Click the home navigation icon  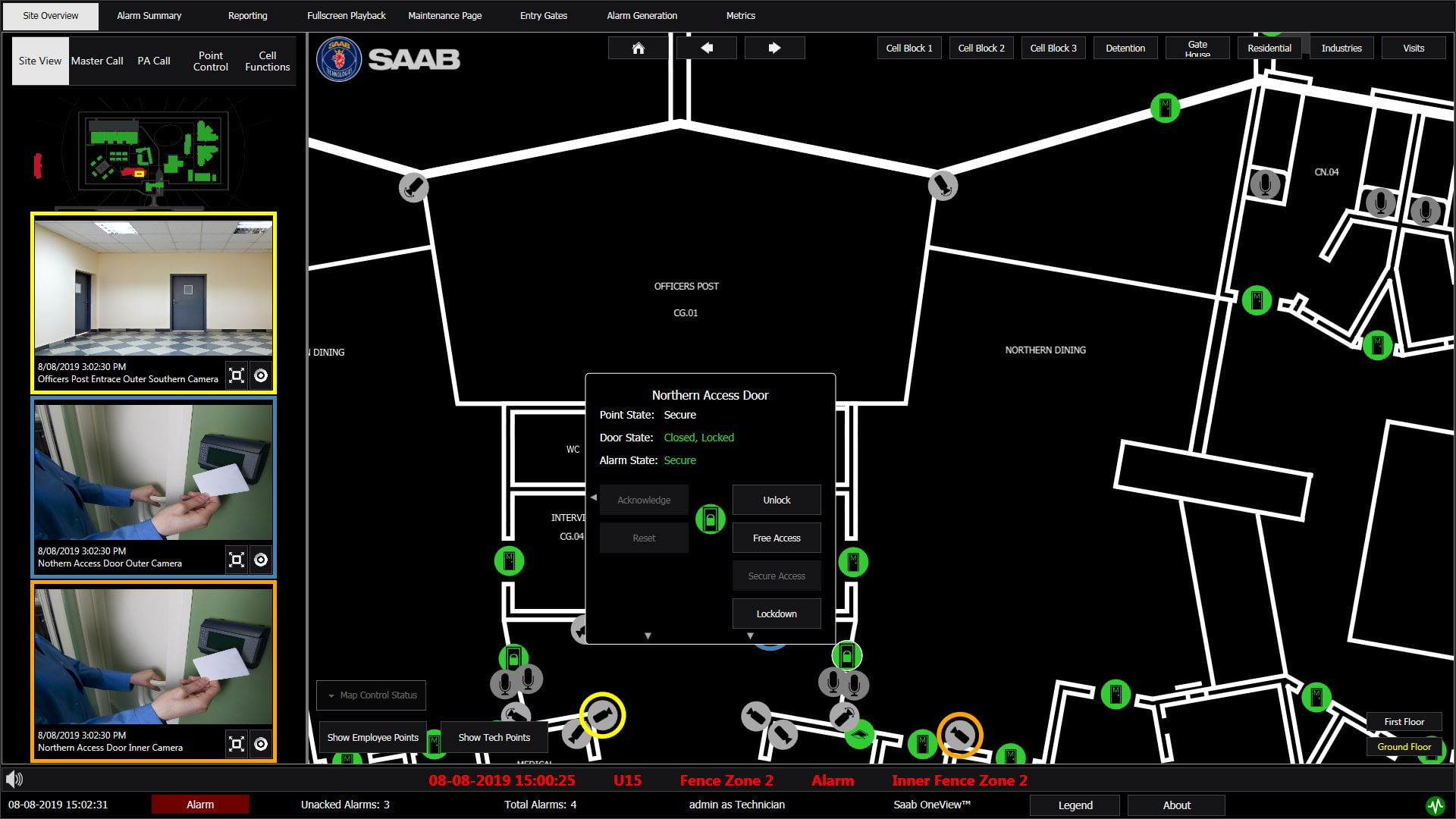[638, 49]
